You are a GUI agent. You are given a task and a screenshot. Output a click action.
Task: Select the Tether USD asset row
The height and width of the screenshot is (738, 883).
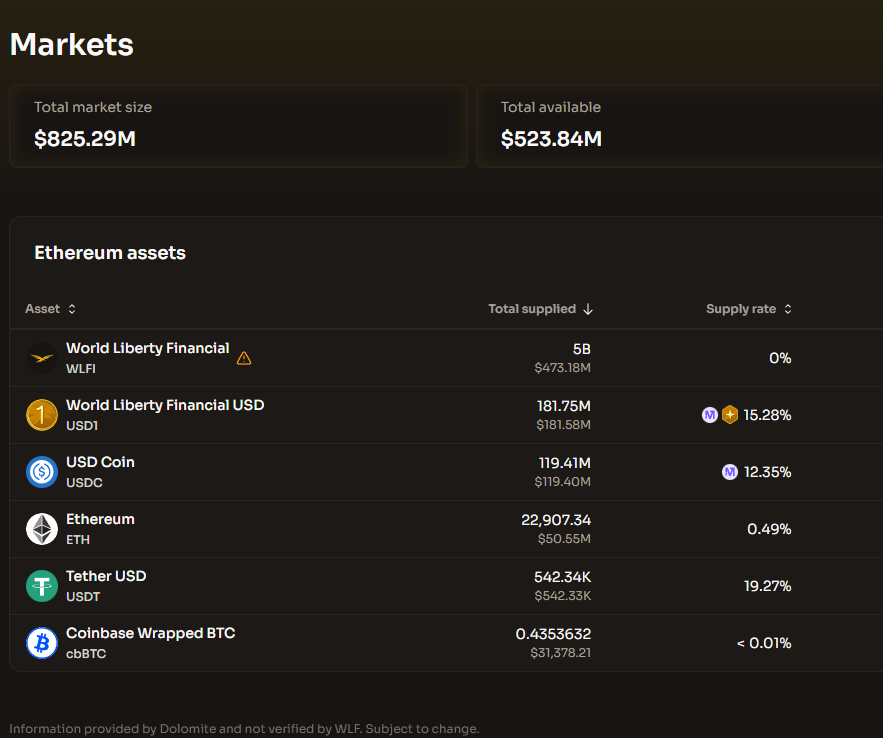(x=446, y=585)
